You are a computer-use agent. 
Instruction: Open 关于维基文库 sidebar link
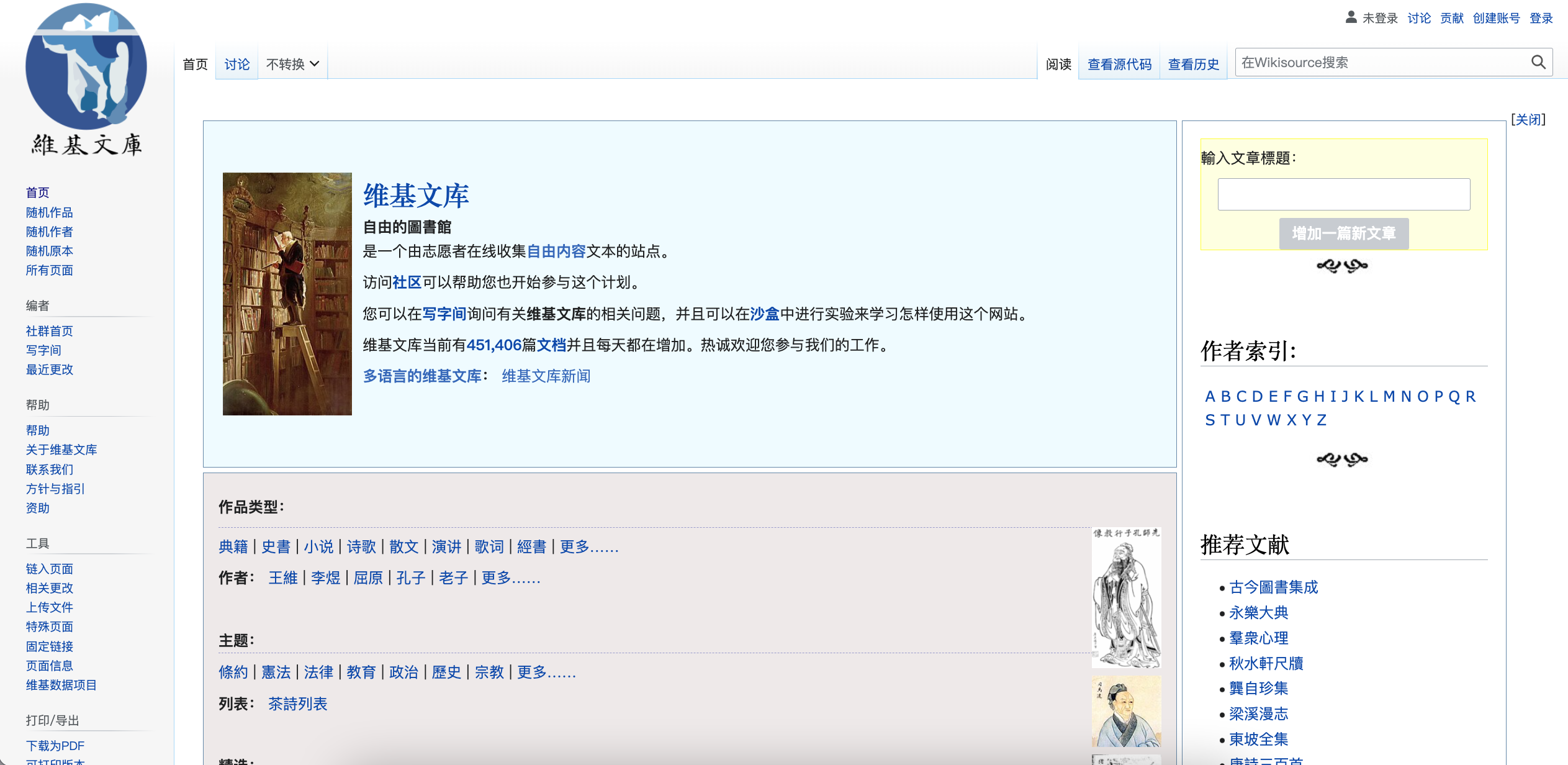(61, 450)
